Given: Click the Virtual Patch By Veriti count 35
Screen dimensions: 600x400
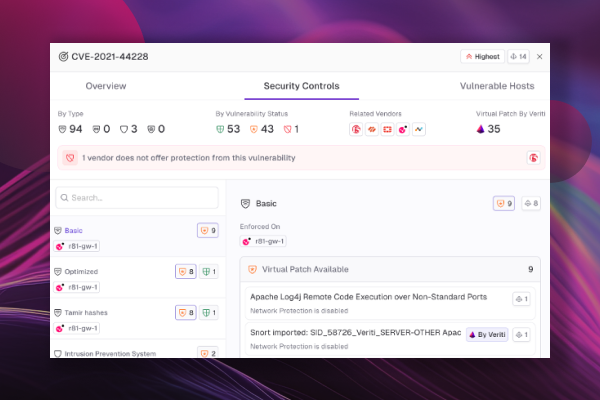Looking at the screenshot, I should coord(494,129).
